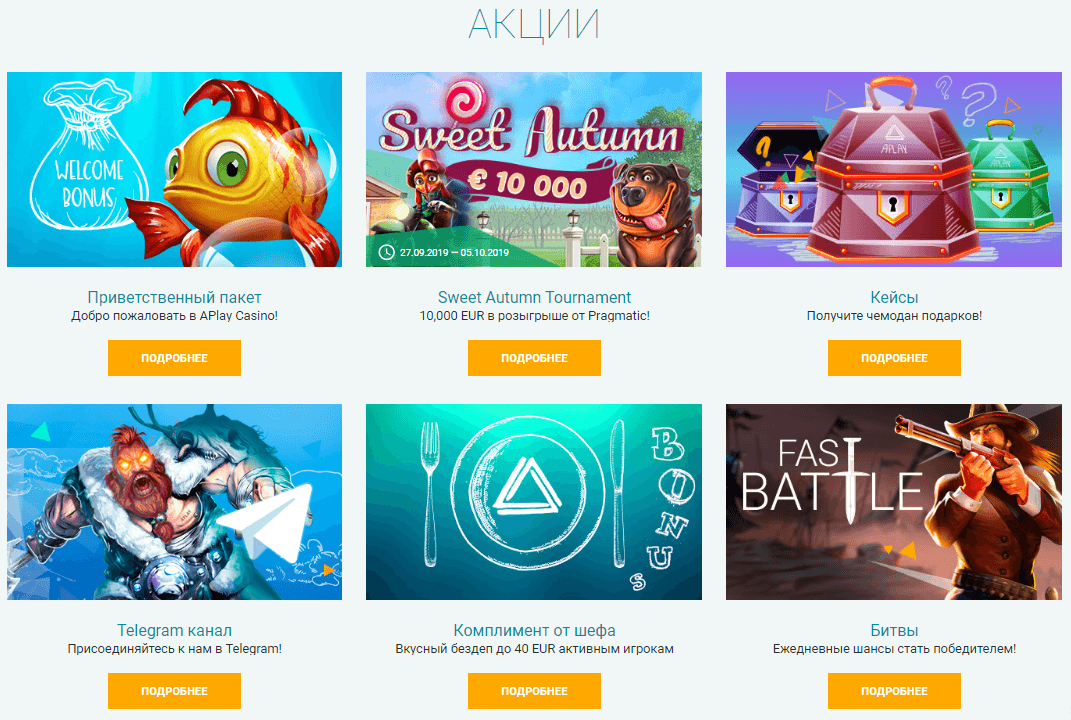Open the Telegram viking banner image
The width and height of the screenshot is (1071, 720).
(x=174, y=502)
